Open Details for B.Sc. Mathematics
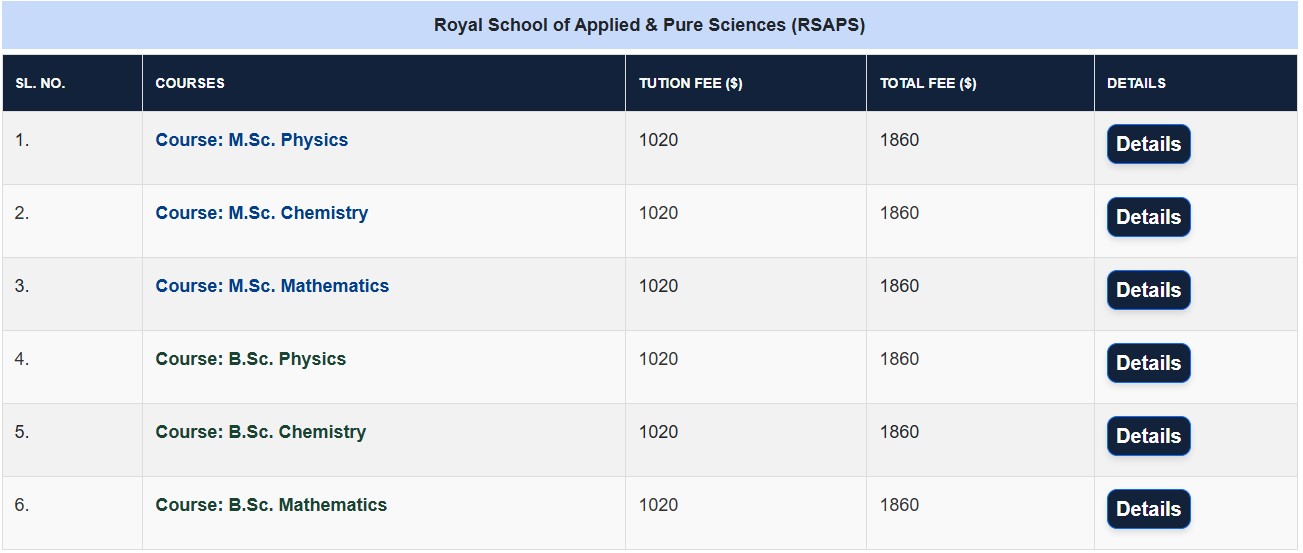 (1148, 509)
